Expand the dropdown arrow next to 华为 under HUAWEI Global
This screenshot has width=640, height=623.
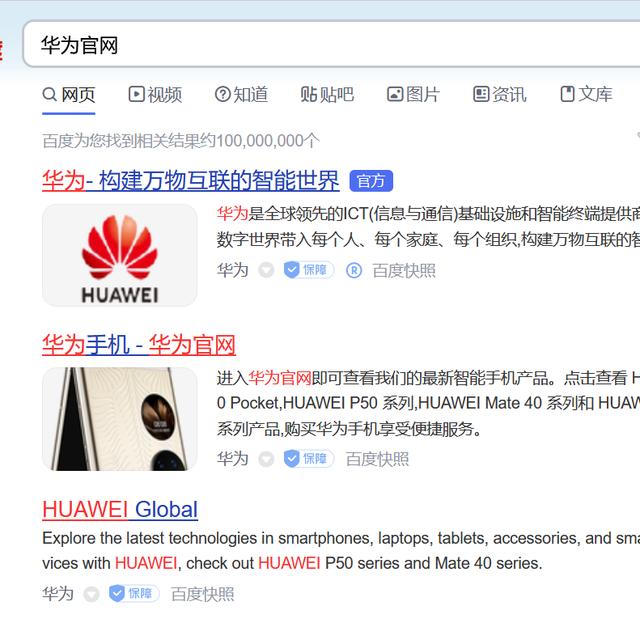[x=91, y=594]
